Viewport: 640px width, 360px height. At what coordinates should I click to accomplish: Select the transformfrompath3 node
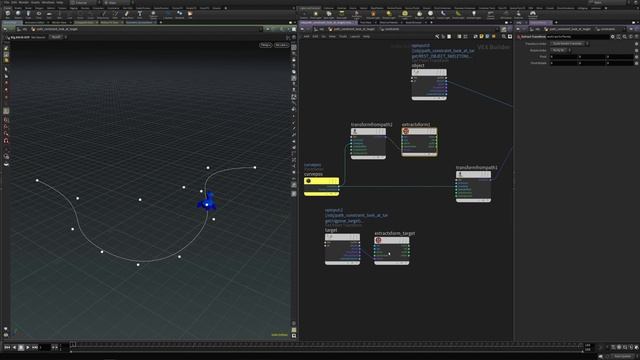coord(473,187)
